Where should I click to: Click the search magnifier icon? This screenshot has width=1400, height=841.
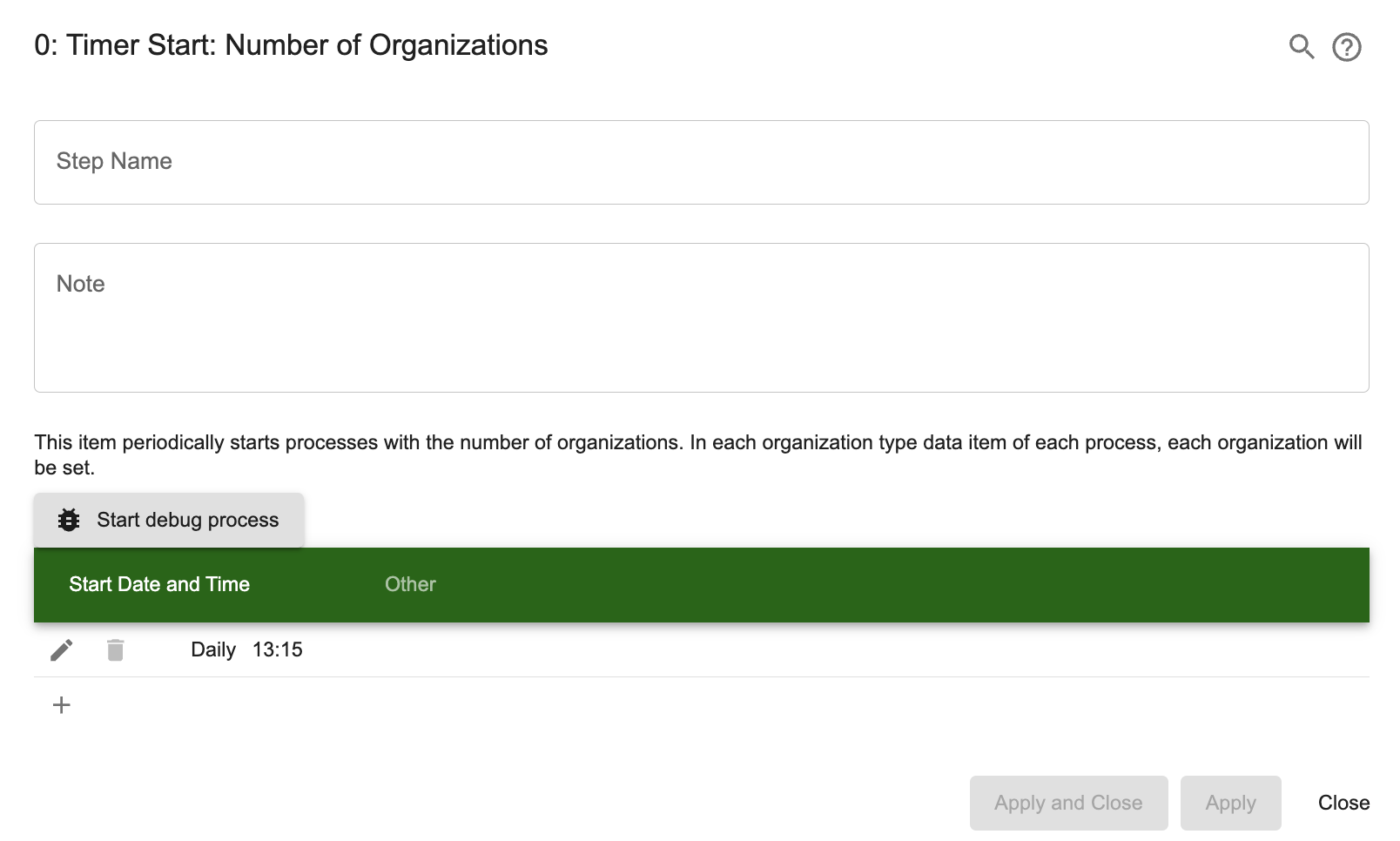(x=1302, y=46)
